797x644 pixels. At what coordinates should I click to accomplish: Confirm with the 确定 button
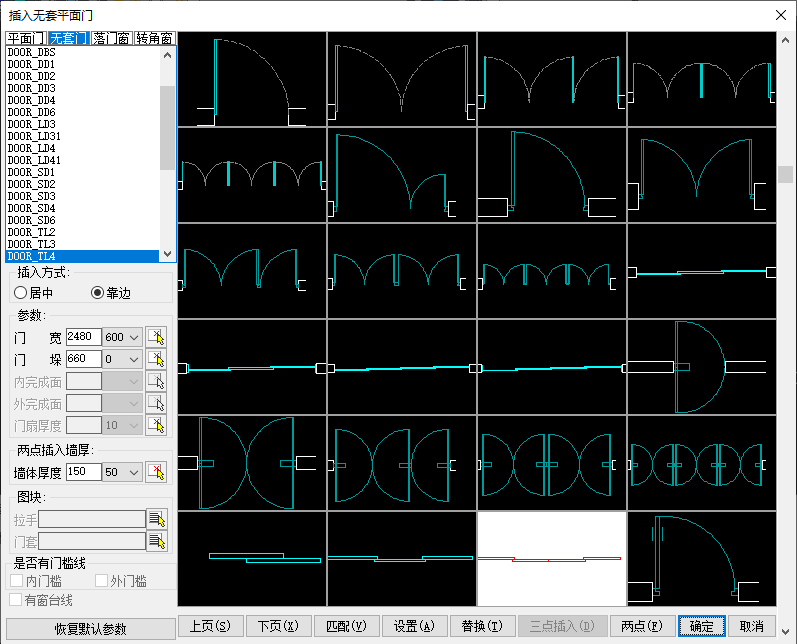(701, 626)
